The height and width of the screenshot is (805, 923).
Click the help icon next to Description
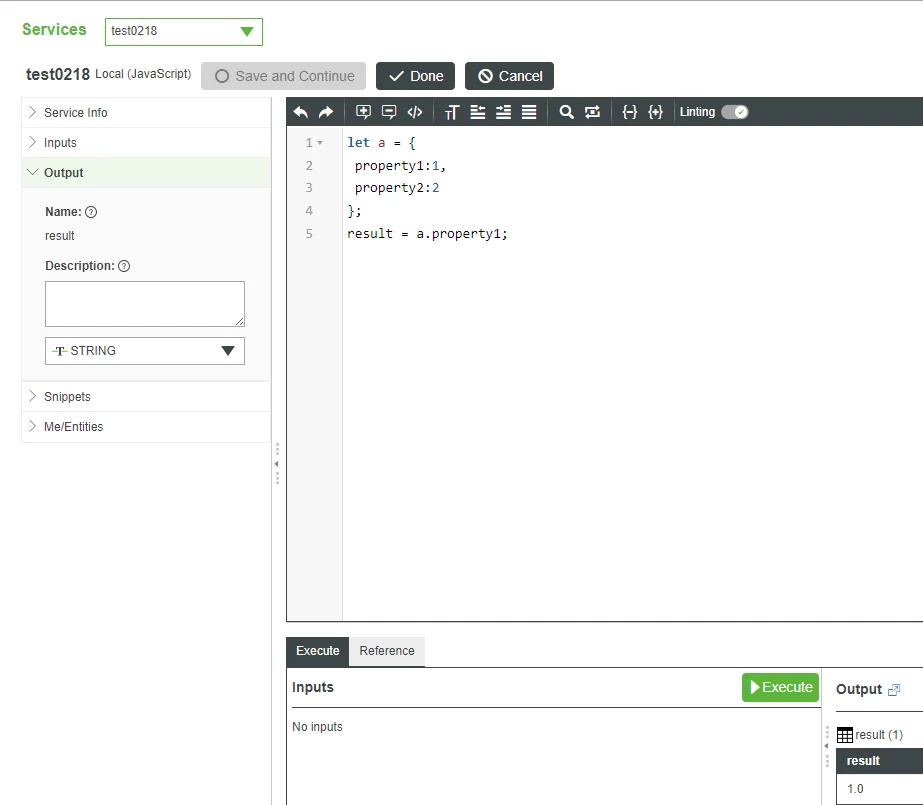point(124,266)
